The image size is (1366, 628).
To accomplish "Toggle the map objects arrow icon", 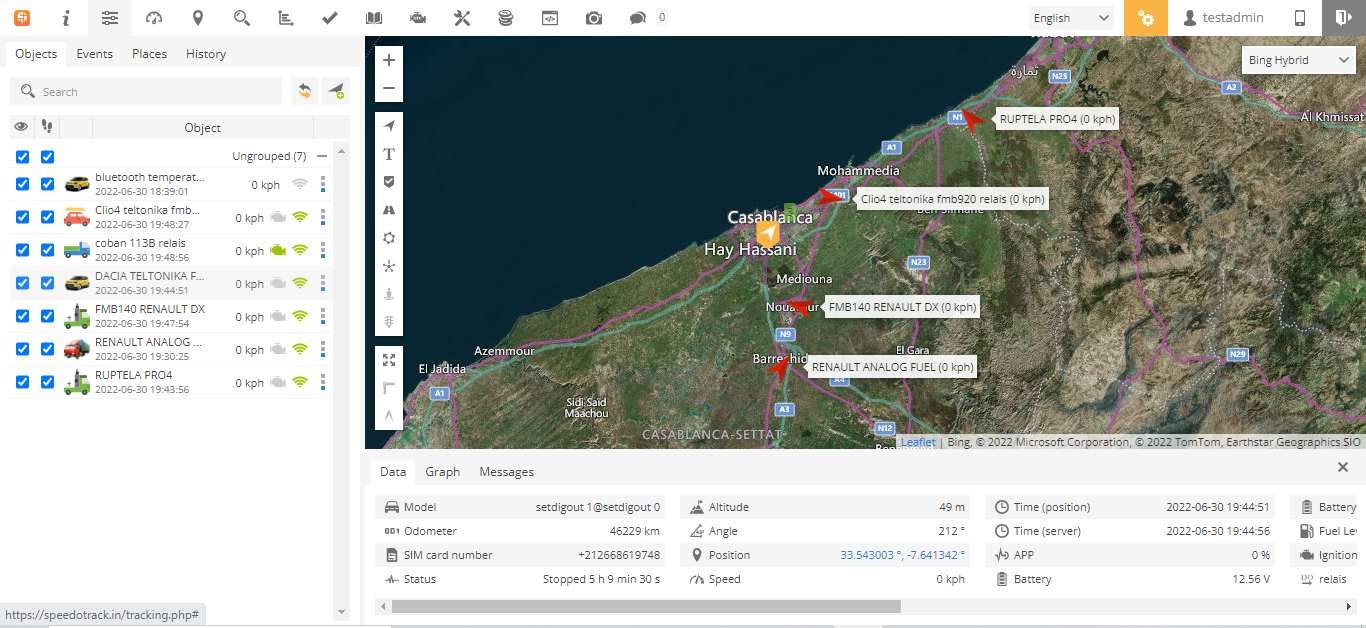I will (x=389, y=126).
